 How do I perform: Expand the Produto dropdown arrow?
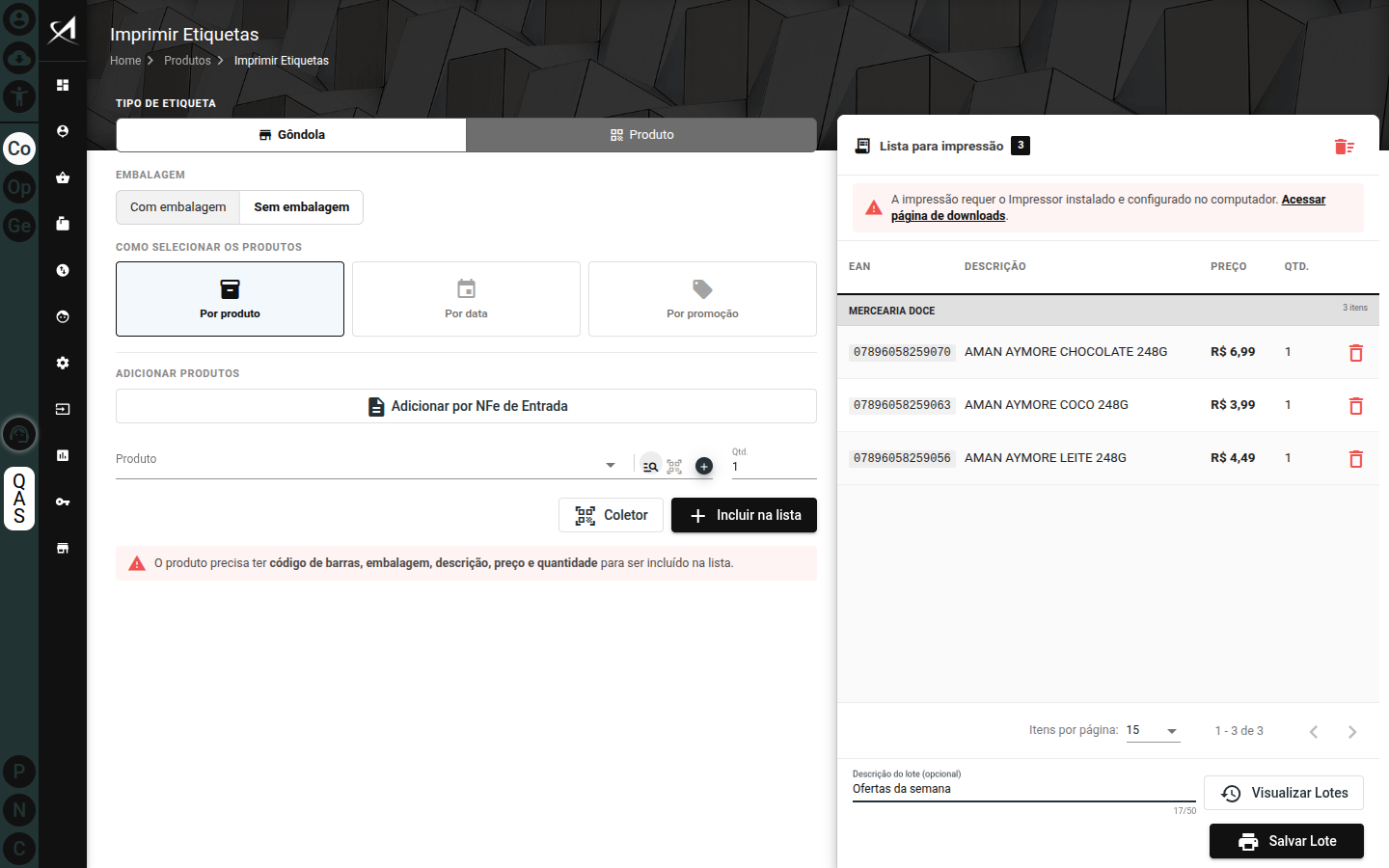[611, 465]
